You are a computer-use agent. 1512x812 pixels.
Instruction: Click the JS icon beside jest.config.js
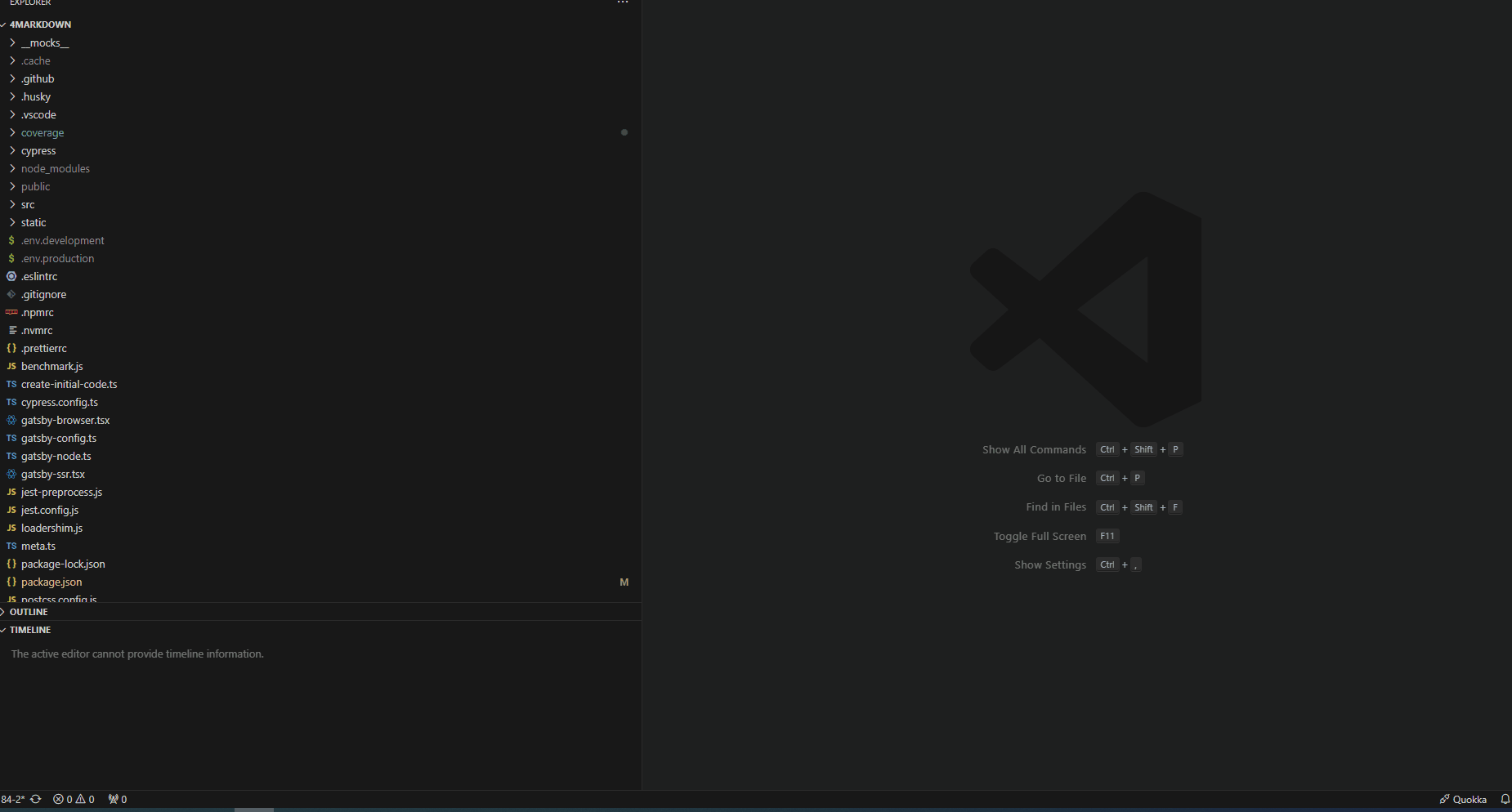coord(11,510)
